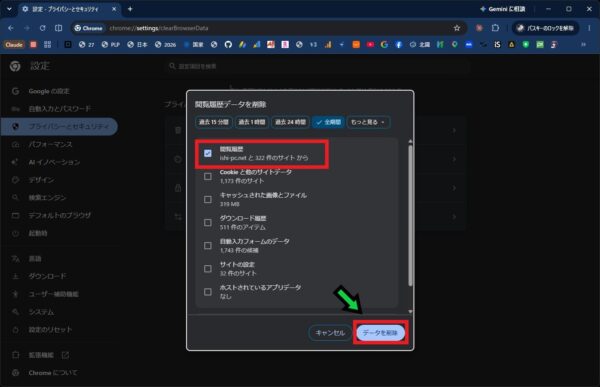
Task: Select the 過去 15 分間 time range chip
Action: click(x=214, y=122)
